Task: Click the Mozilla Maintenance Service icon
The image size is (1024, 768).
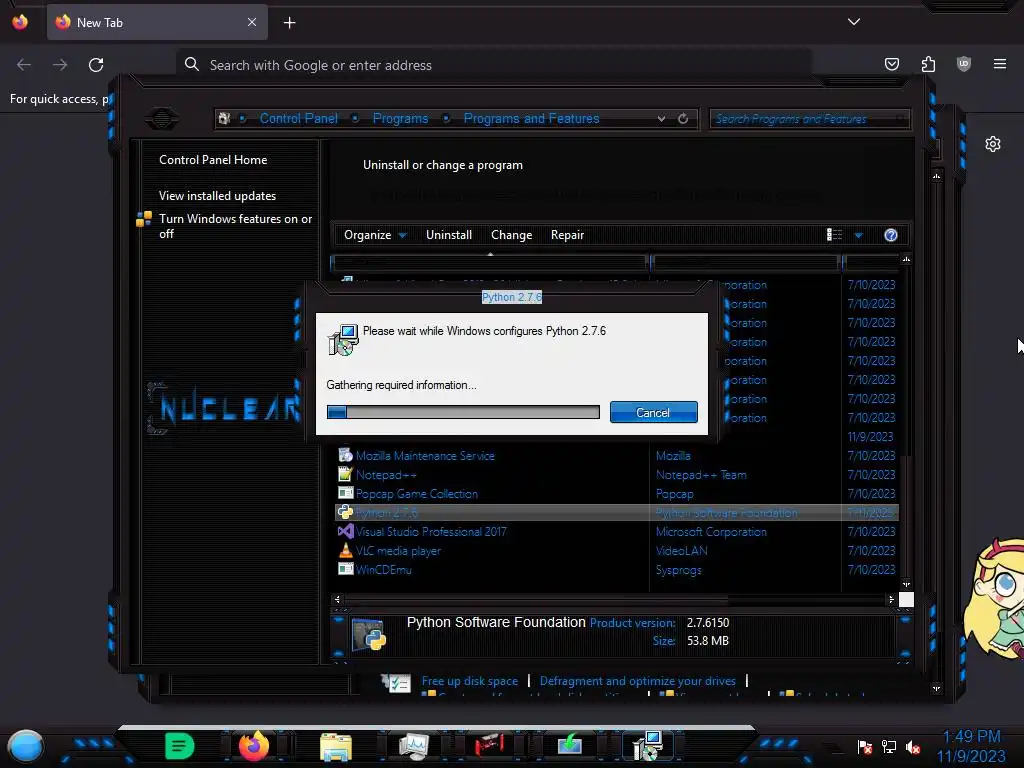Action: [x=345, y=455]
